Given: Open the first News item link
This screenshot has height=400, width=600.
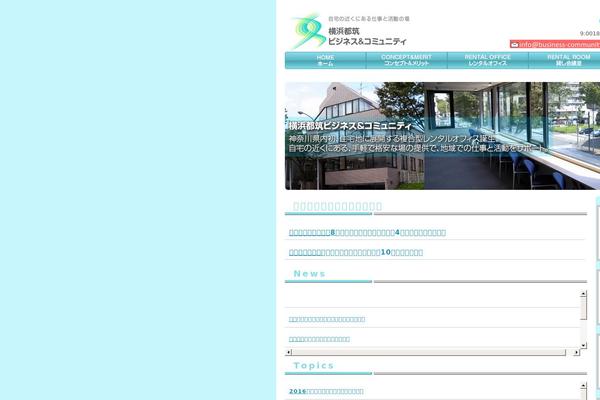Looking at the screenshot, I should pyautogui.click(x=327, y=319).
